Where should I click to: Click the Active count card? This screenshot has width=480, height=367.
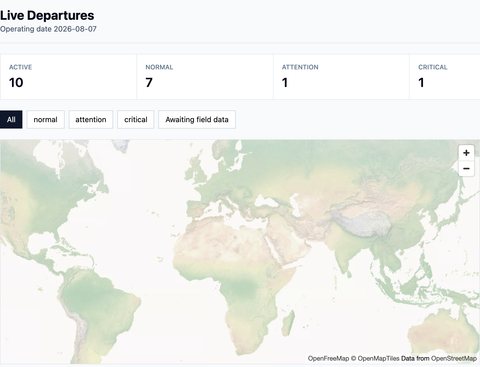(x=68, y=77)
